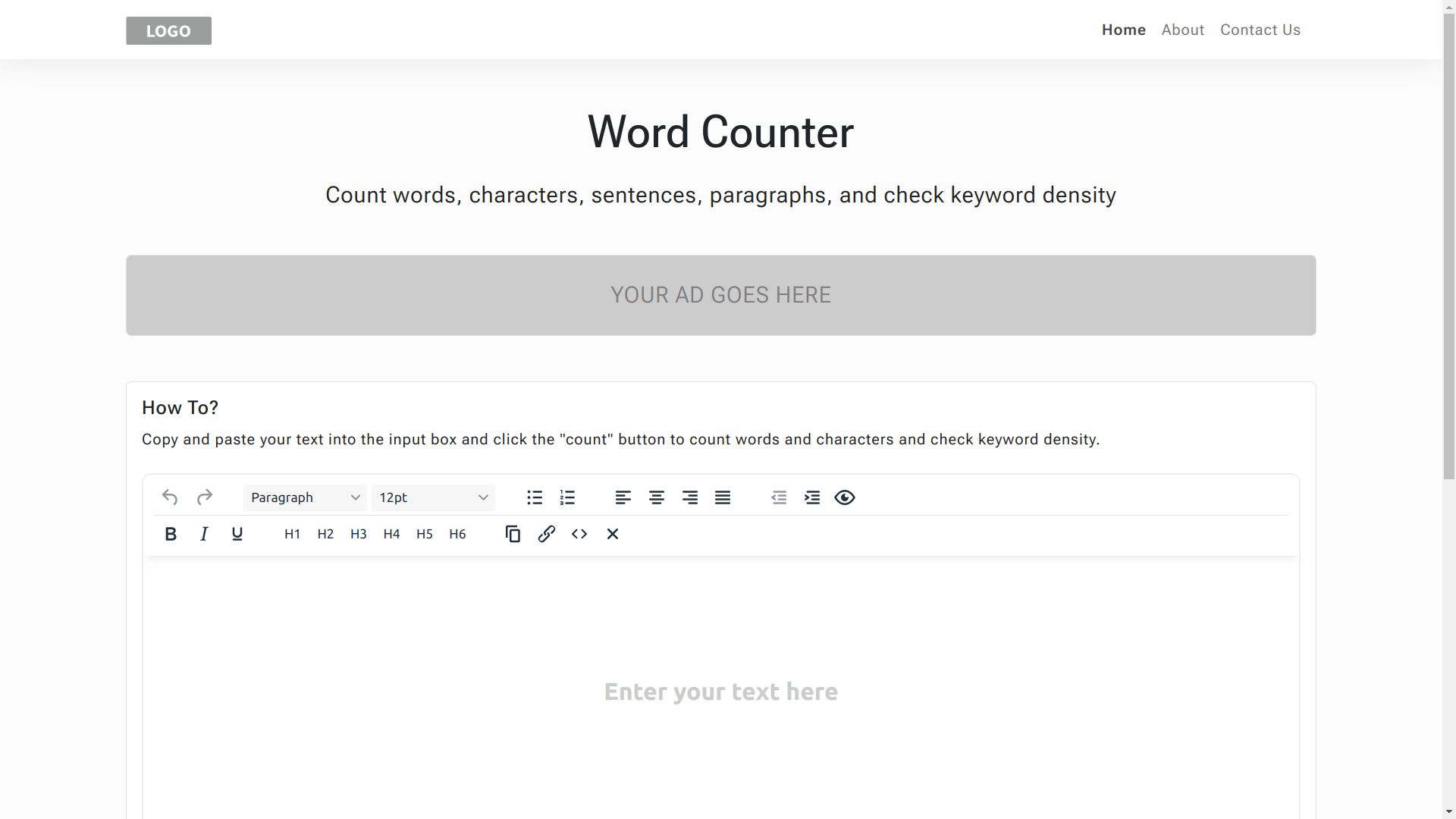
Task: Insert a numbered list
Action: [567, 497]
